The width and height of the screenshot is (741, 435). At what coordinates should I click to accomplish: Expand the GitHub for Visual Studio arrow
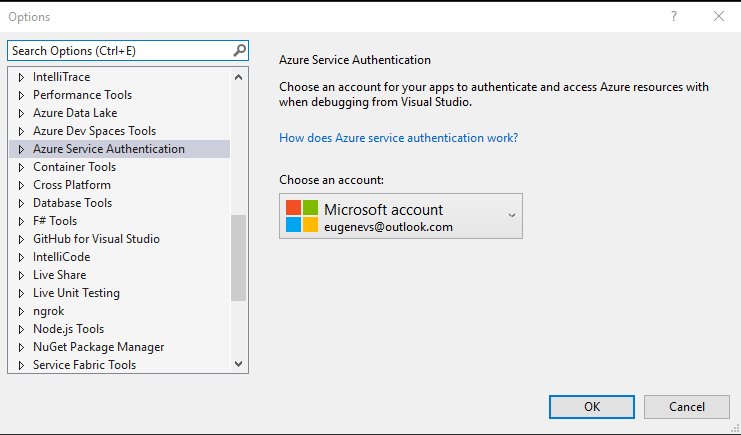pyautogui.click(x=21, y=239)
